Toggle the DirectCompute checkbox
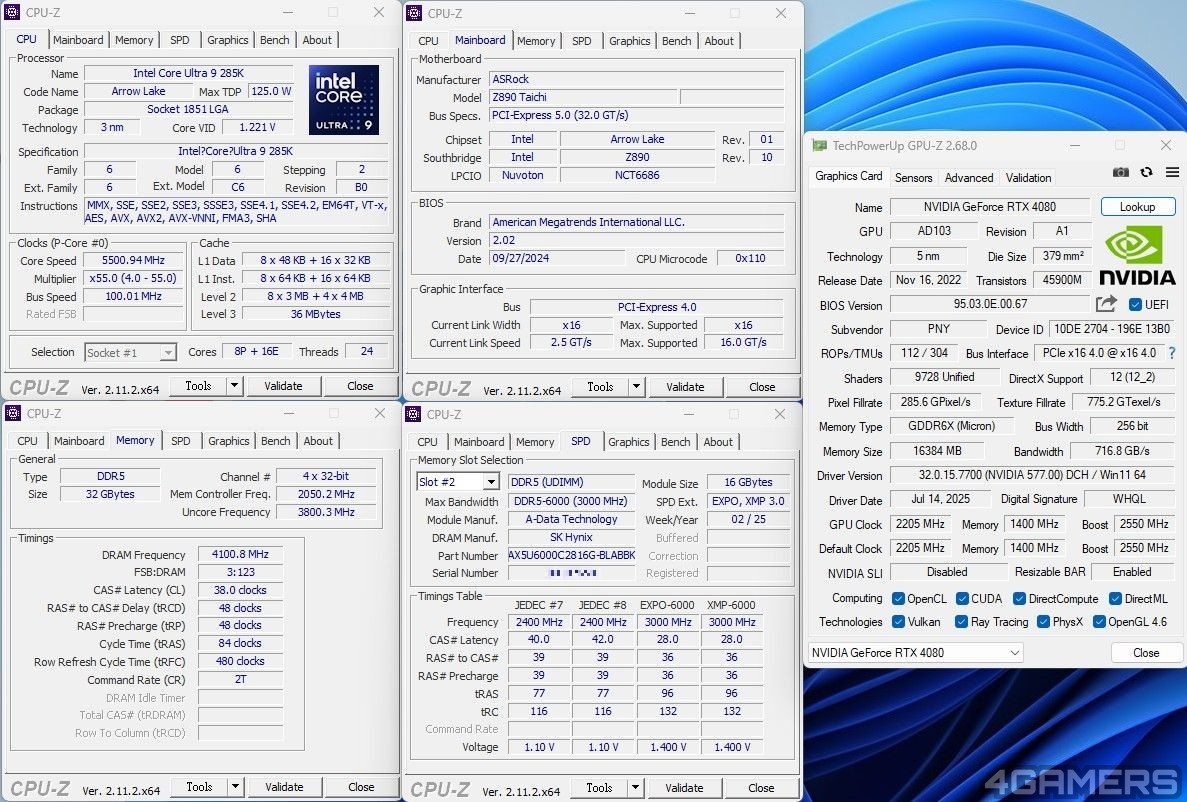Screen dimensions: 1187x802 (1020, 598)
